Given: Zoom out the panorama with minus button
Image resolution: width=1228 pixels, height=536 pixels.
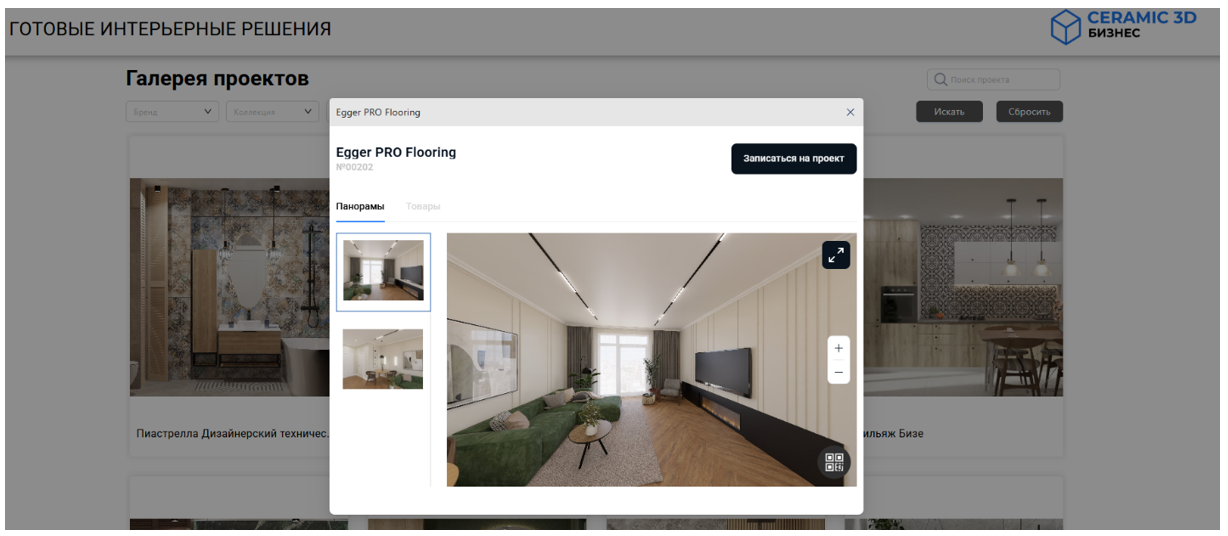Looking at the screenshot, I should tap(838, 372).
